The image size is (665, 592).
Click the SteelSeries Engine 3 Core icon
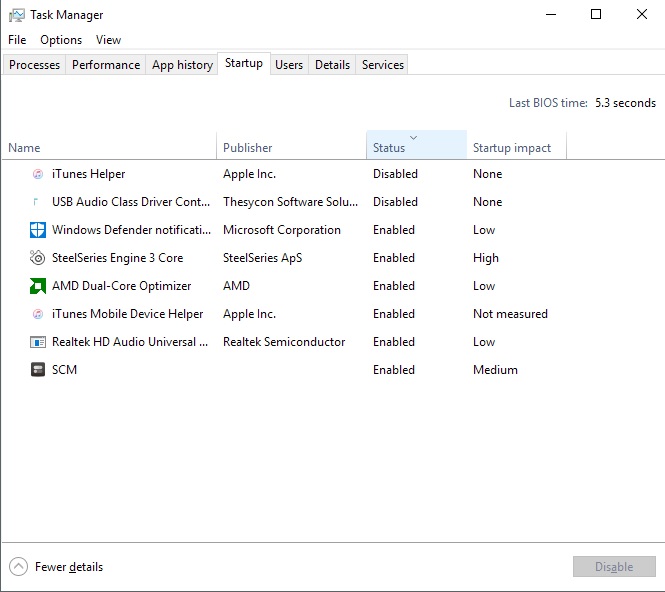[38, 258]
